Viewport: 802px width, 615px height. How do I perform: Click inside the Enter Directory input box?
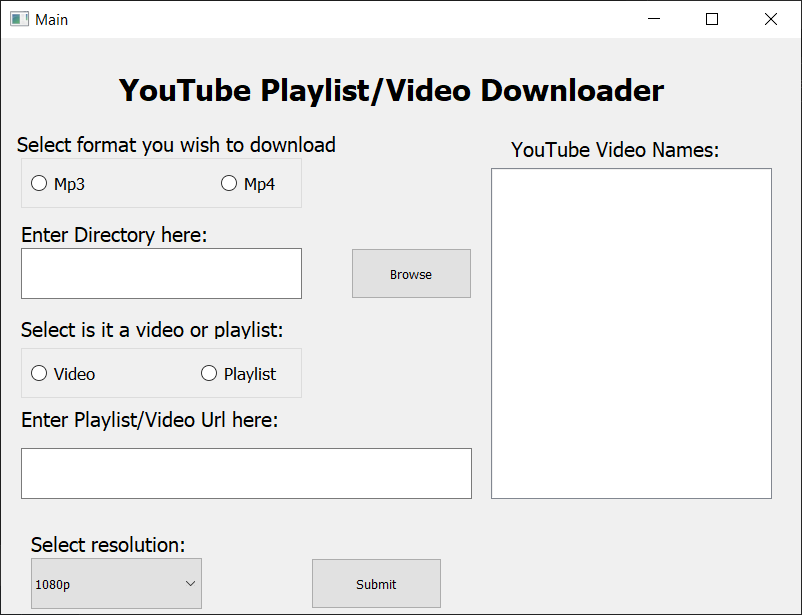pyautogui.click(x=161, y=273)
